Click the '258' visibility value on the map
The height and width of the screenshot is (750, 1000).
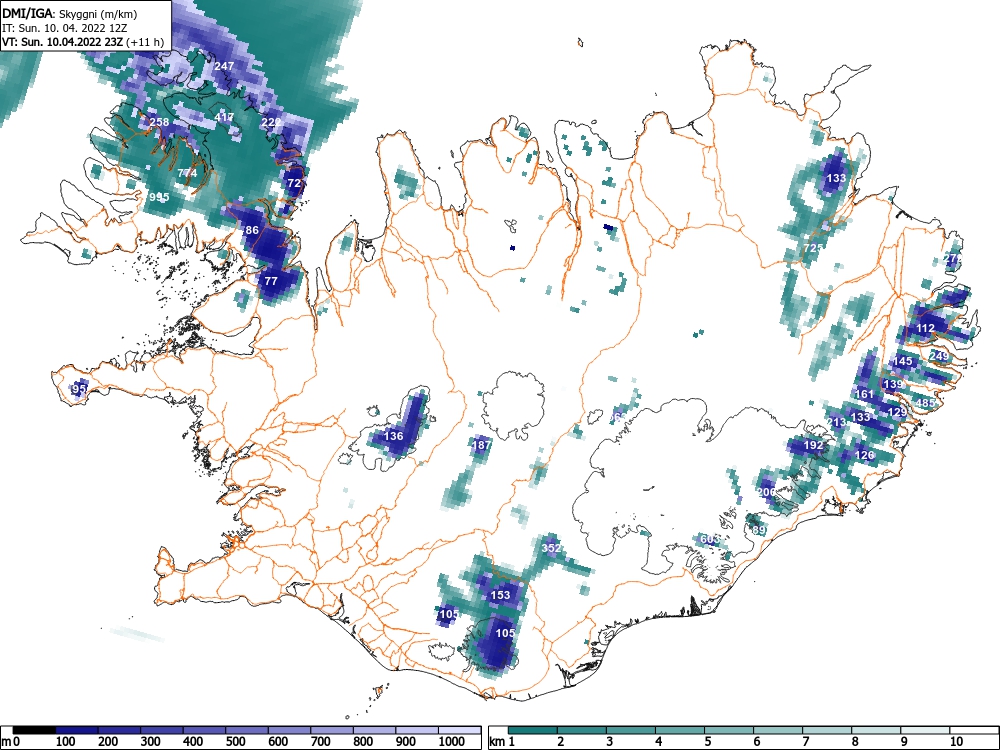tap(159, 122)
